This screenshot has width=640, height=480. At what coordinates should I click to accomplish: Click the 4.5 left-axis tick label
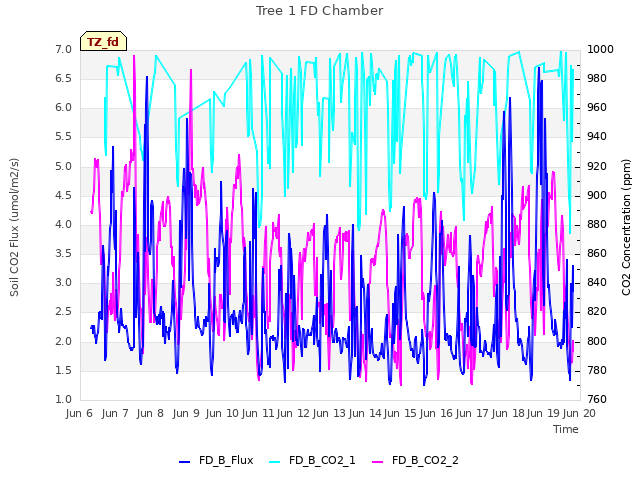click(63, 196)
